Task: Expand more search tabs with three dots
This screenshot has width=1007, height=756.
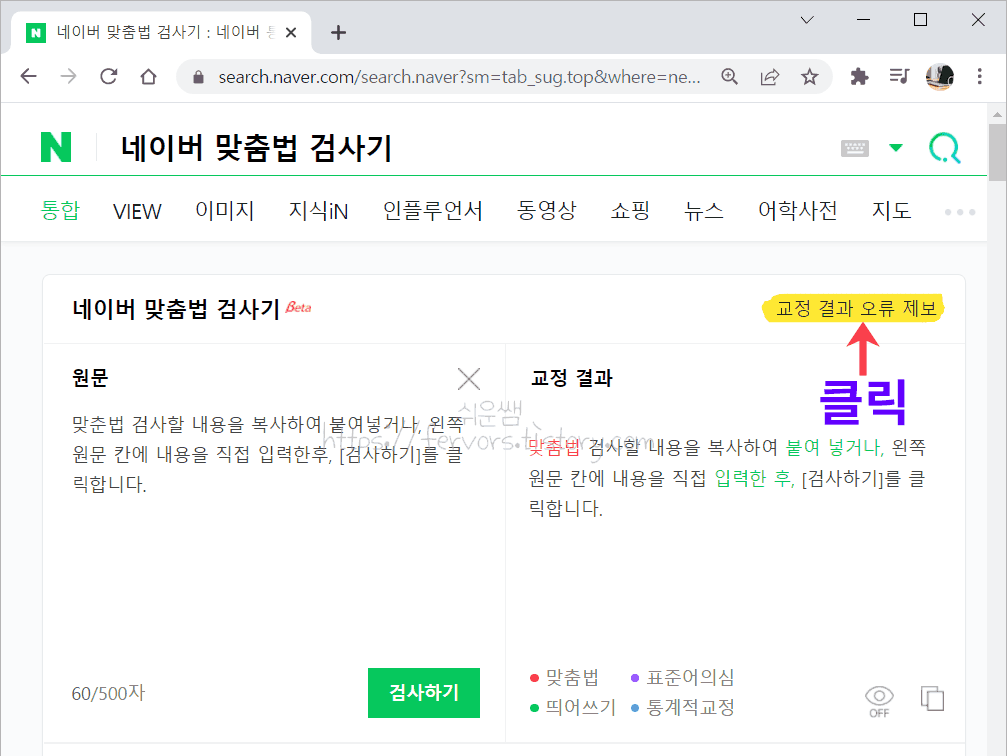Action: click(959, 211)
